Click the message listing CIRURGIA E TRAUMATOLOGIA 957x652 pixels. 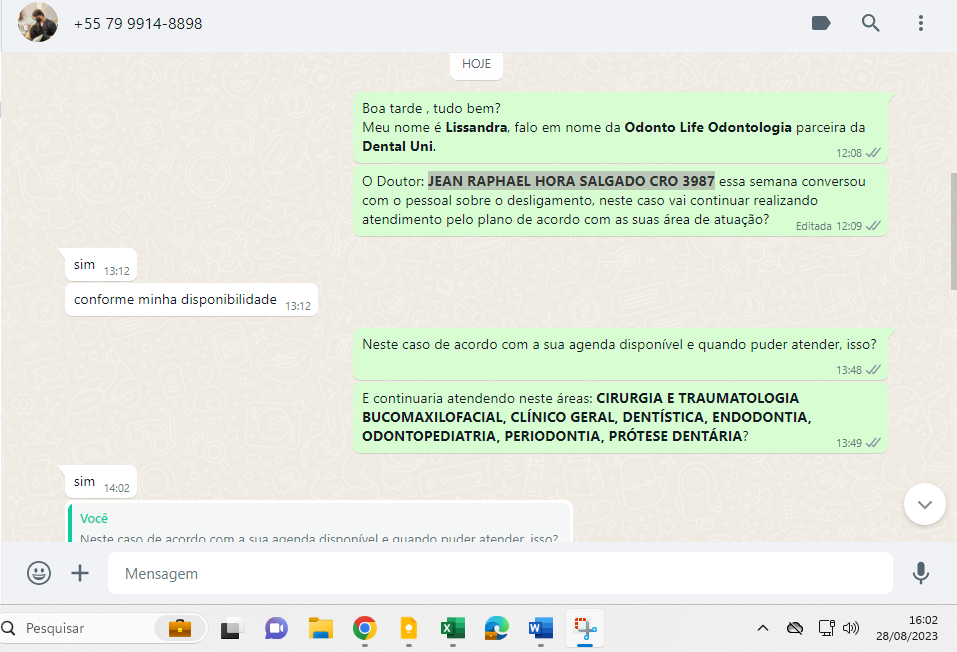tap(620, 418)
